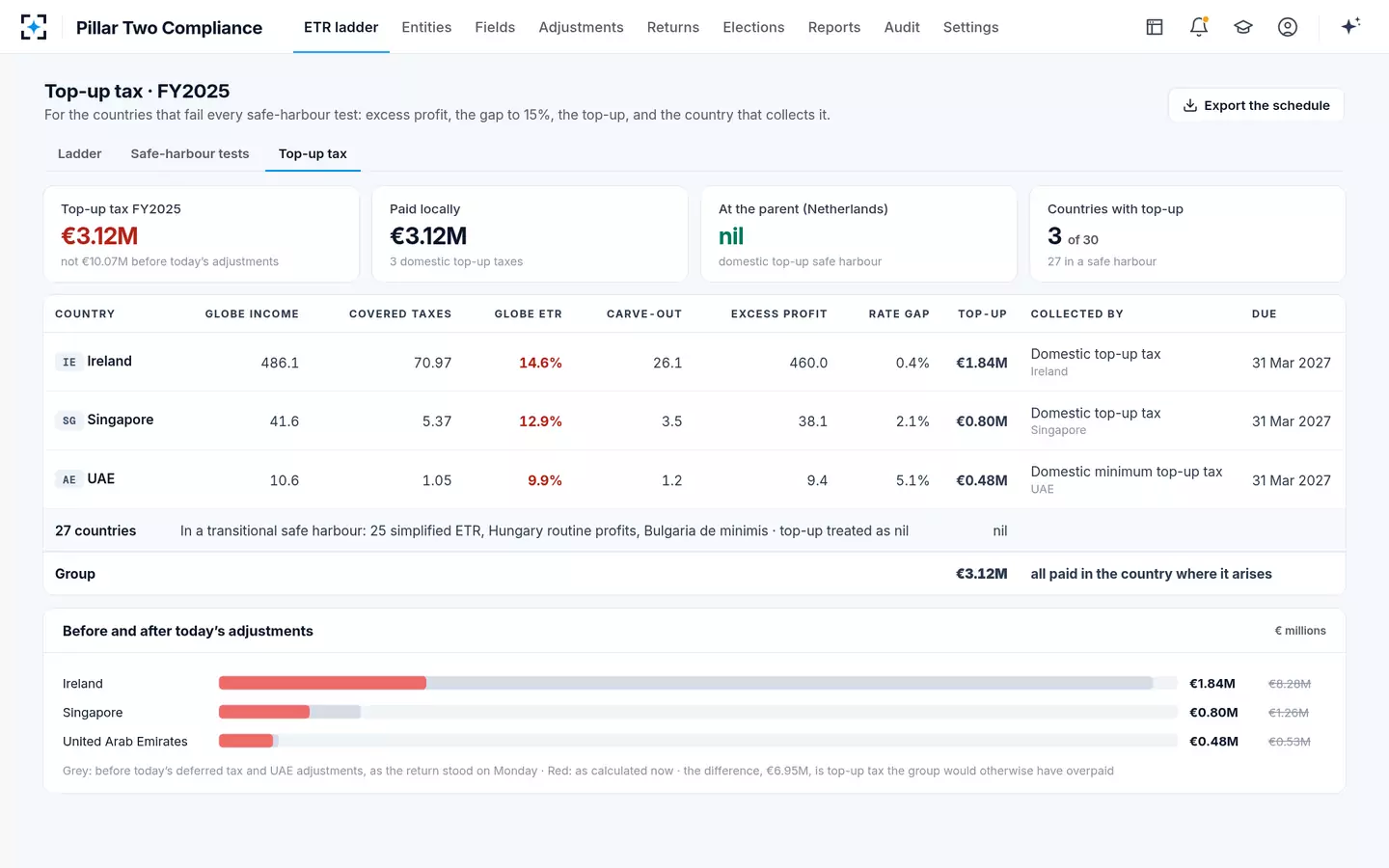Screen dimensions: 1389x868
Task: Select the Ireland country name
Action: coord(109,361)
